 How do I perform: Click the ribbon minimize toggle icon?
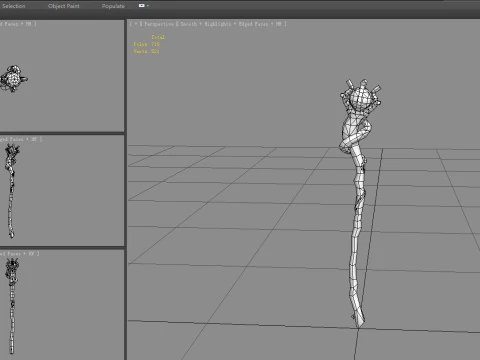click(x=142, y=6)
